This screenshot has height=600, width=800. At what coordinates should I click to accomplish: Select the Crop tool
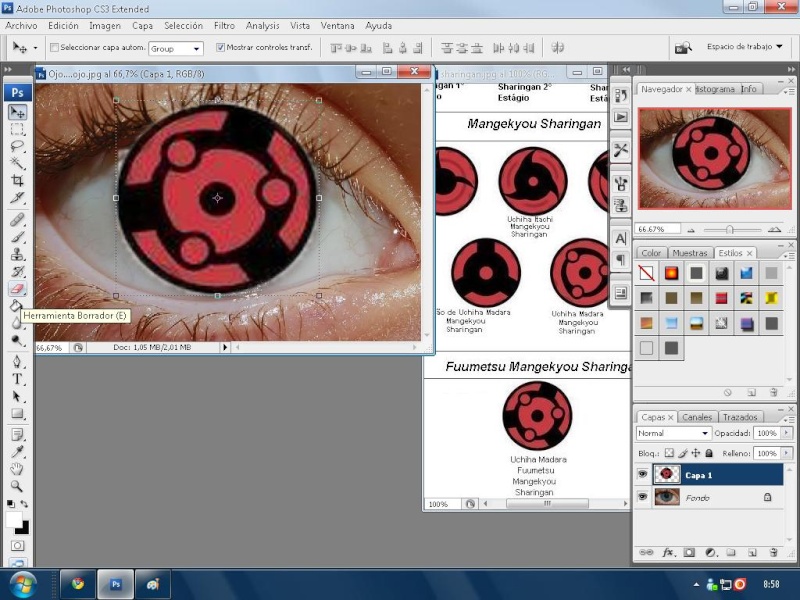[18, 180]
